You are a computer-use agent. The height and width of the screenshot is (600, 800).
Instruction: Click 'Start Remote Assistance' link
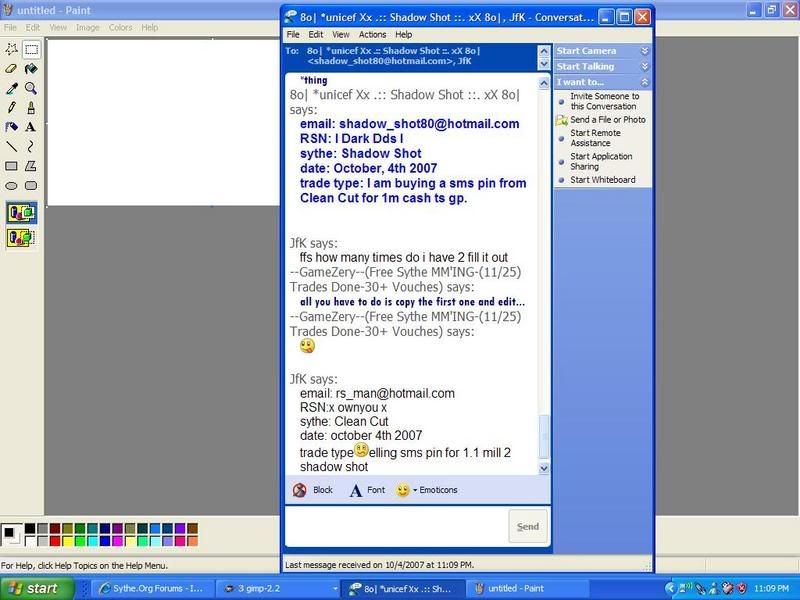[x=595, y=138]
